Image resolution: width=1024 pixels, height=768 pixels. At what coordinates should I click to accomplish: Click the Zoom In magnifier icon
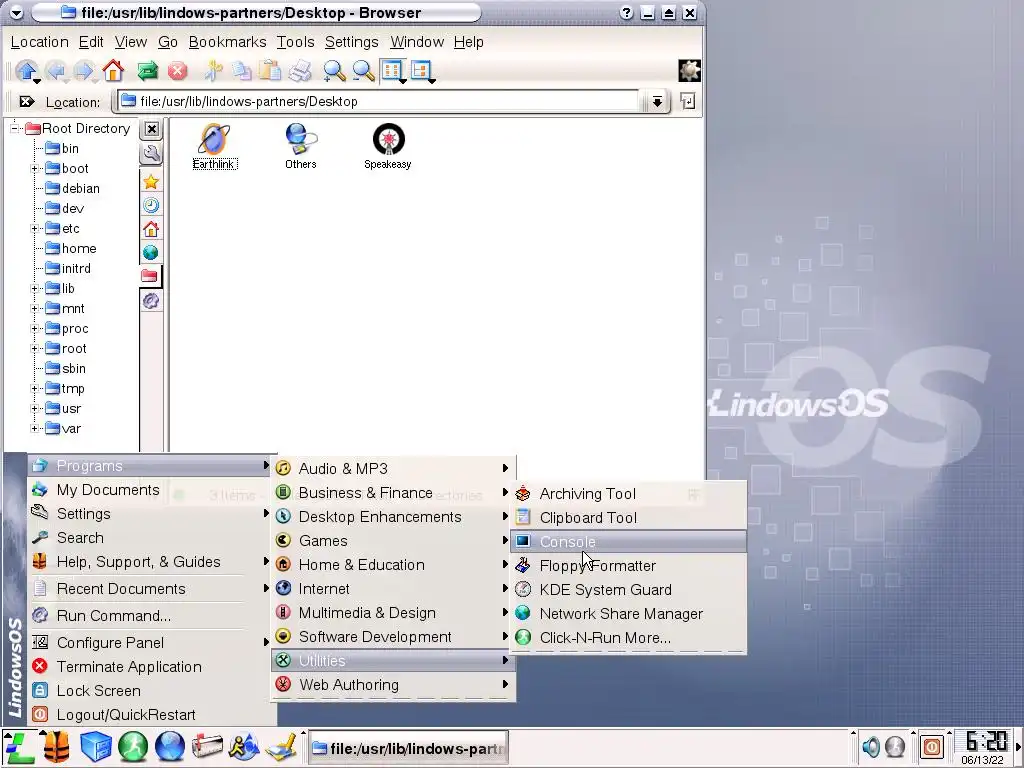click(x=334, y=71)
